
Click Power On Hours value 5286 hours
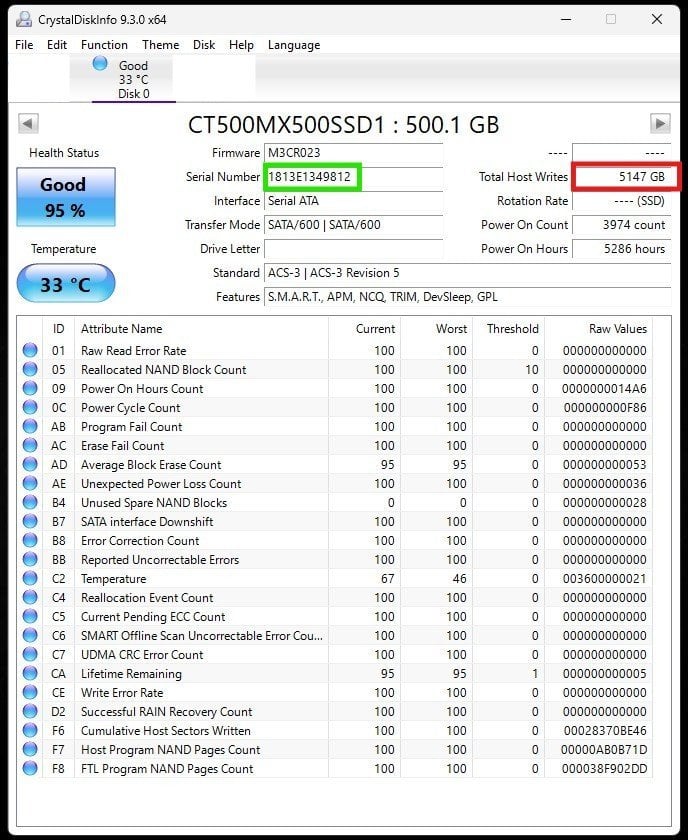(622, 249)
